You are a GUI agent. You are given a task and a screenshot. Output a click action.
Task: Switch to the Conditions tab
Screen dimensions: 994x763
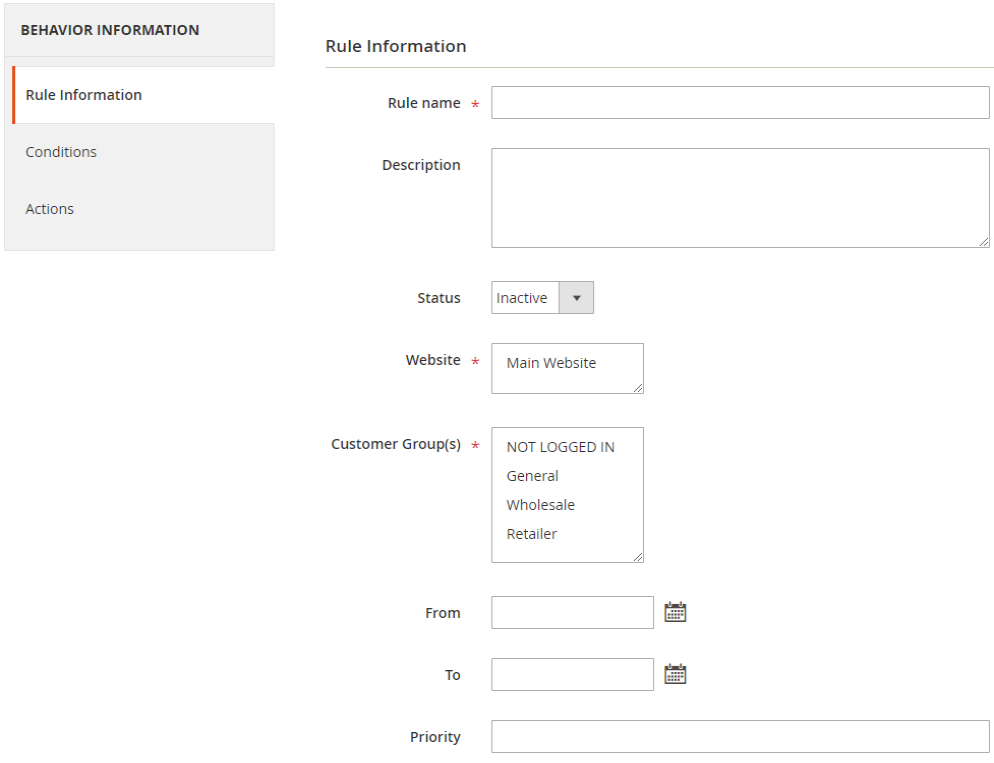point(61,152)
